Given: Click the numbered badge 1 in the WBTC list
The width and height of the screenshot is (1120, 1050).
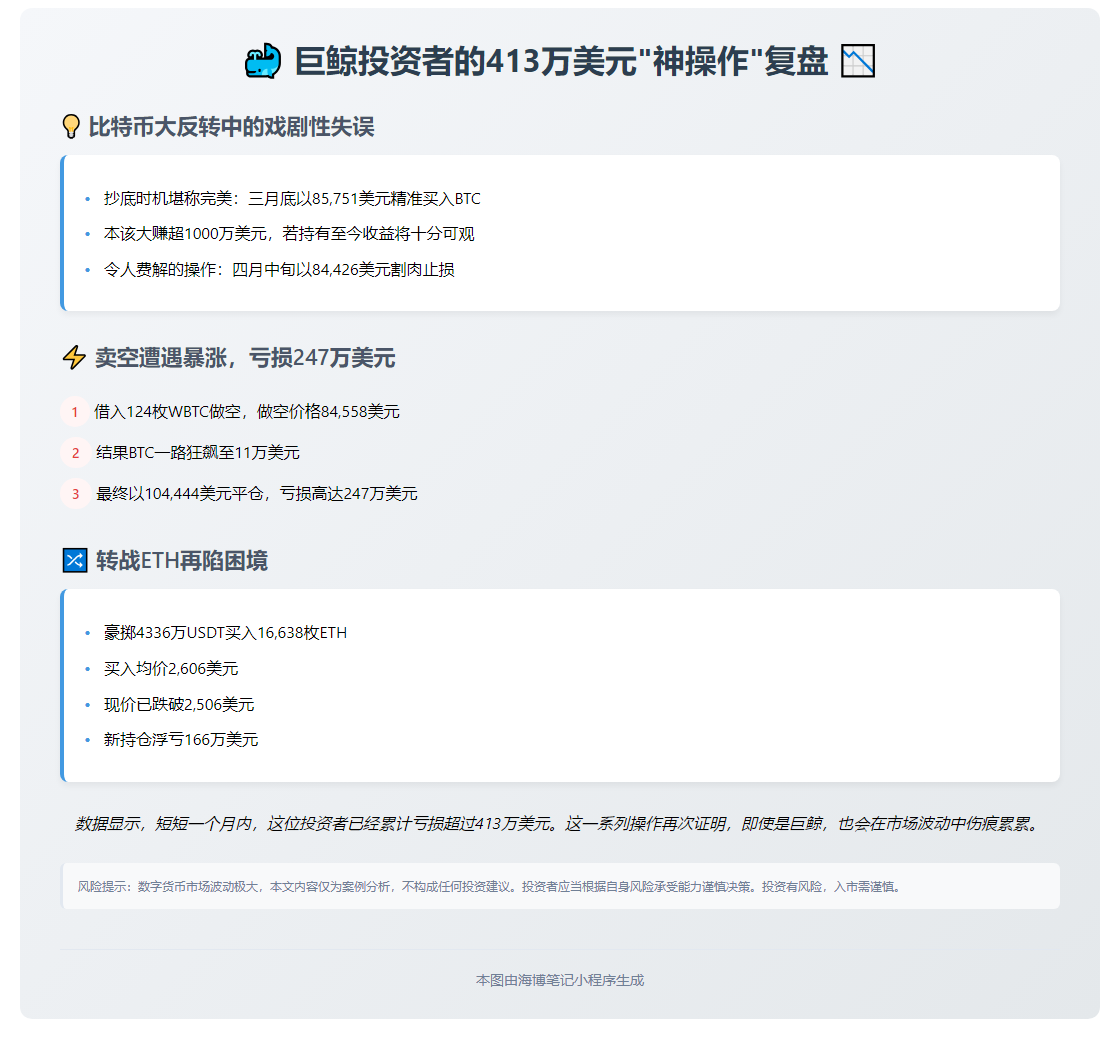Looking at the screenshot, I should (75, 411).
